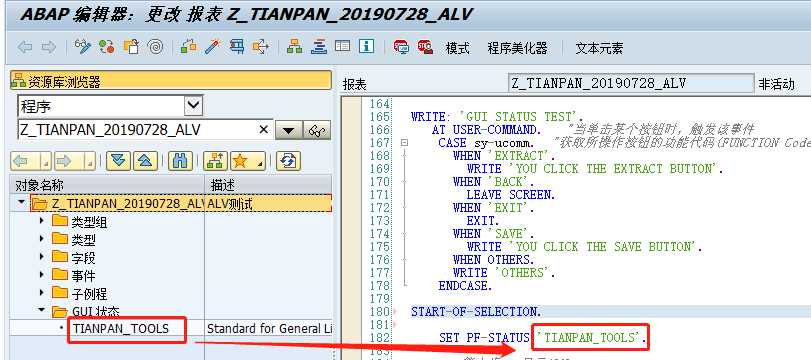
Task: Toggle the Full screen layout icon
Action: click(x=342, y=47)
